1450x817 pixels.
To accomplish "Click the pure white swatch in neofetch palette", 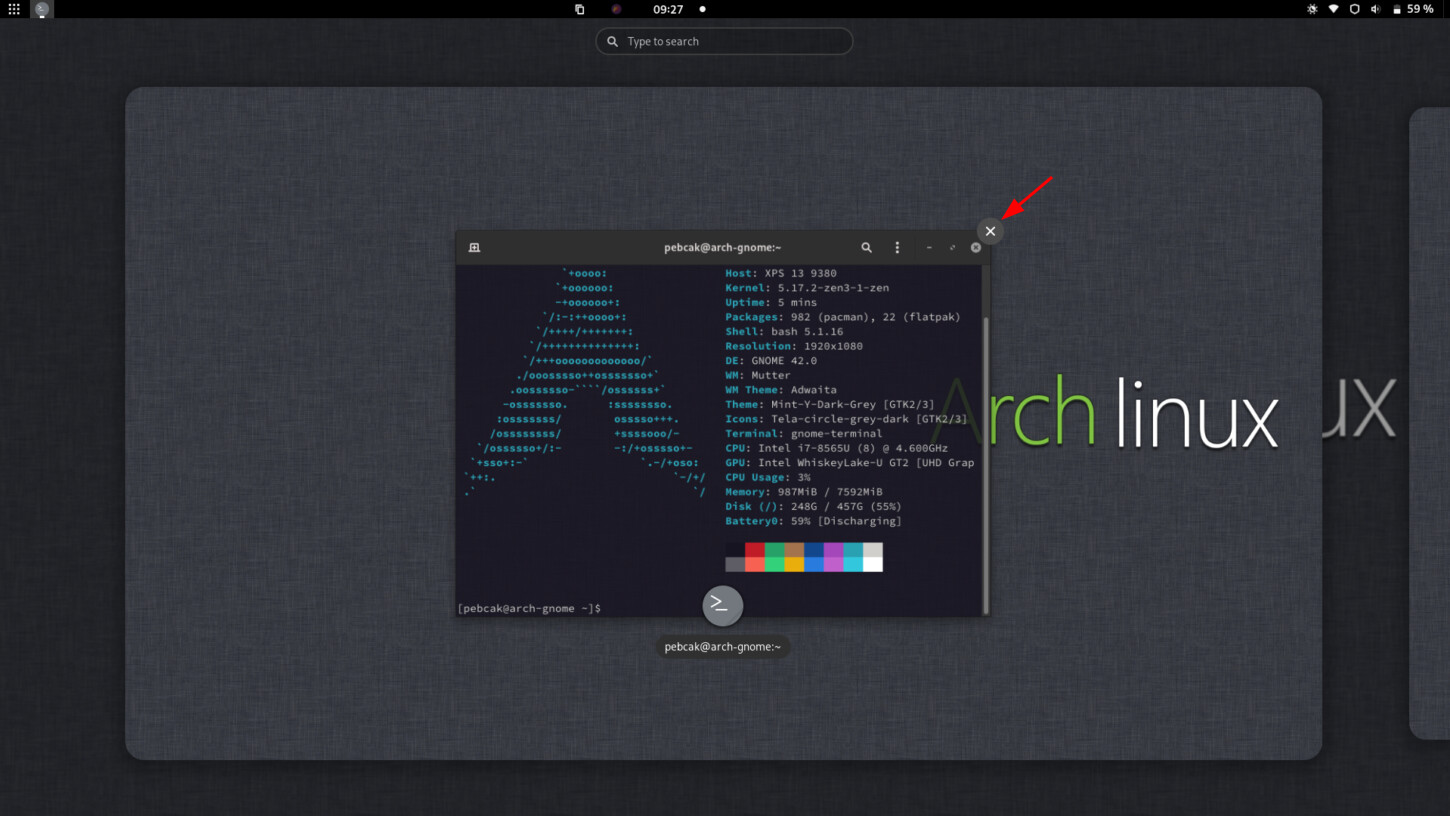I will click(873, 565).
